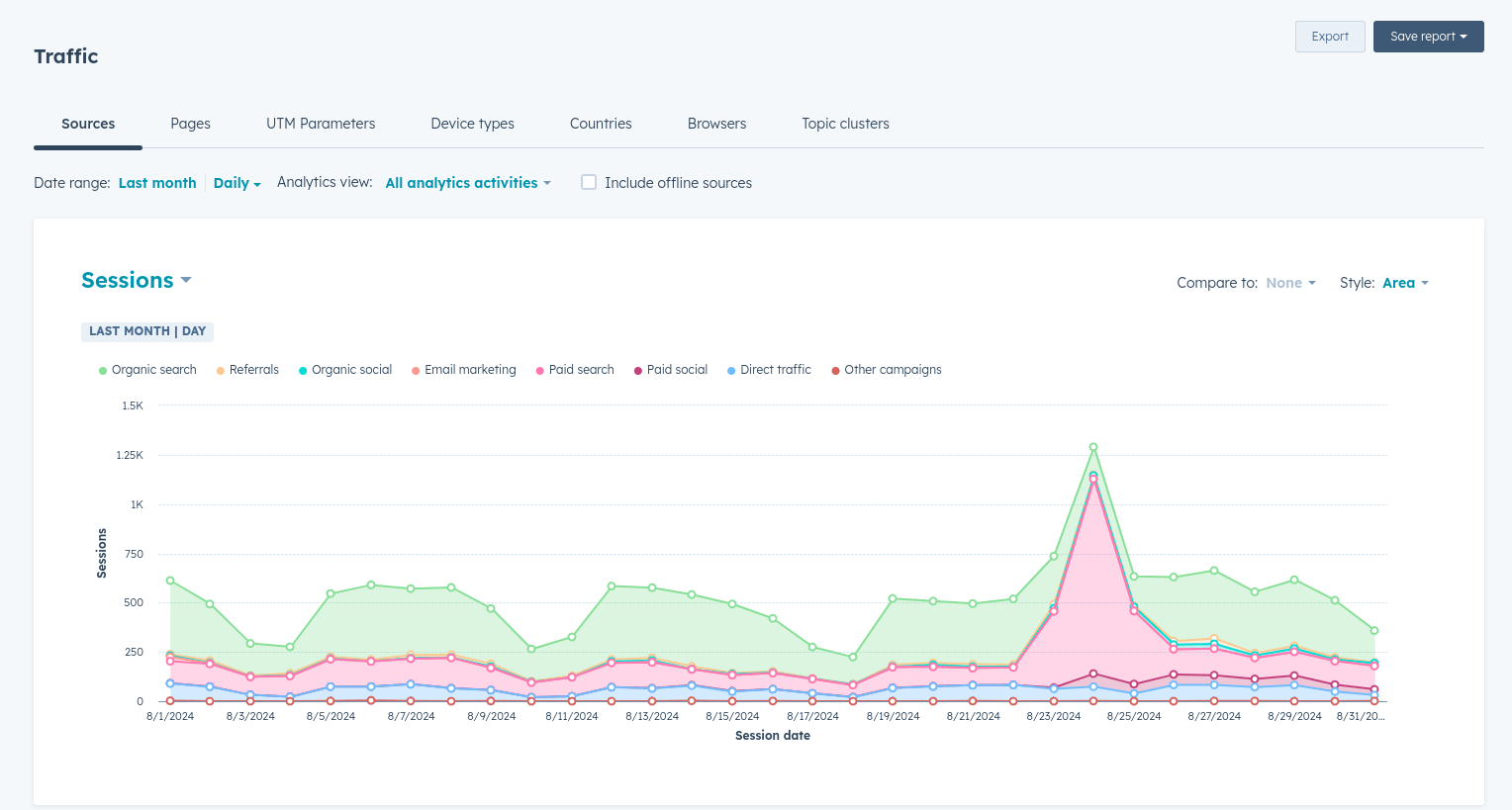Enable Include offline sources checkbox
This screenshot has width=1512, height=810.
pos(589,182)
